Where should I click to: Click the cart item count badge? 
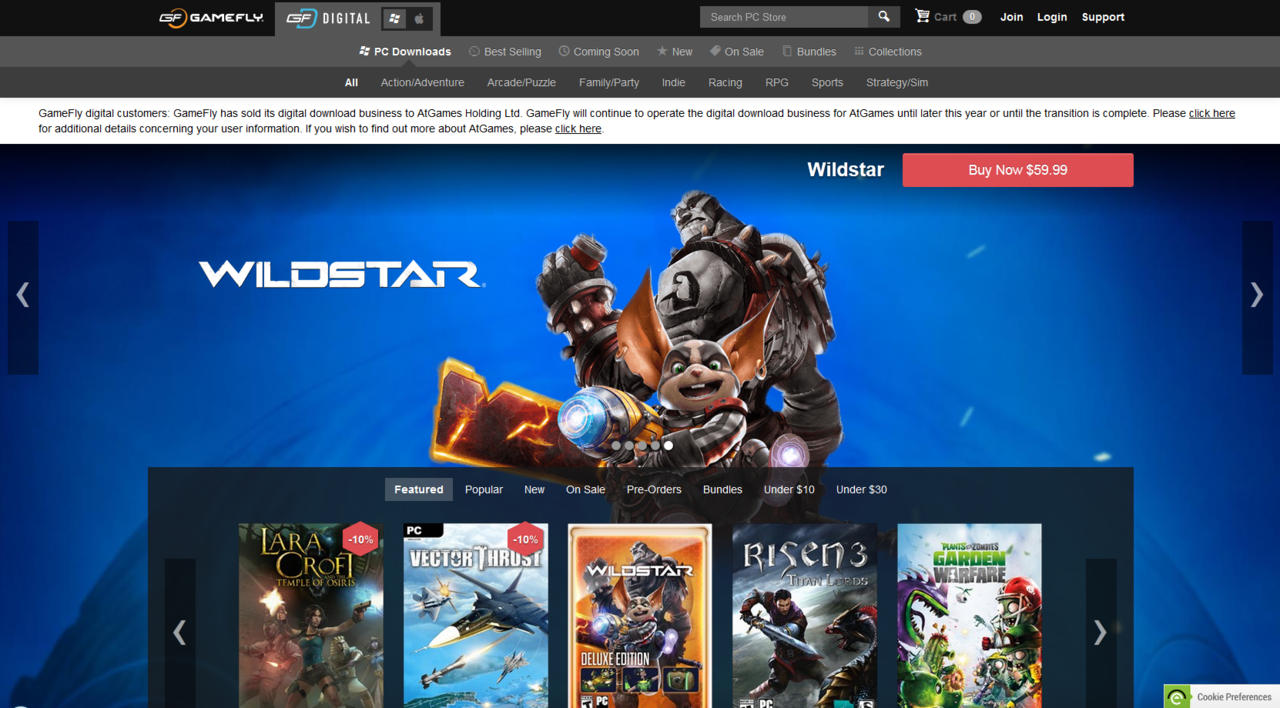pos(972,17)
